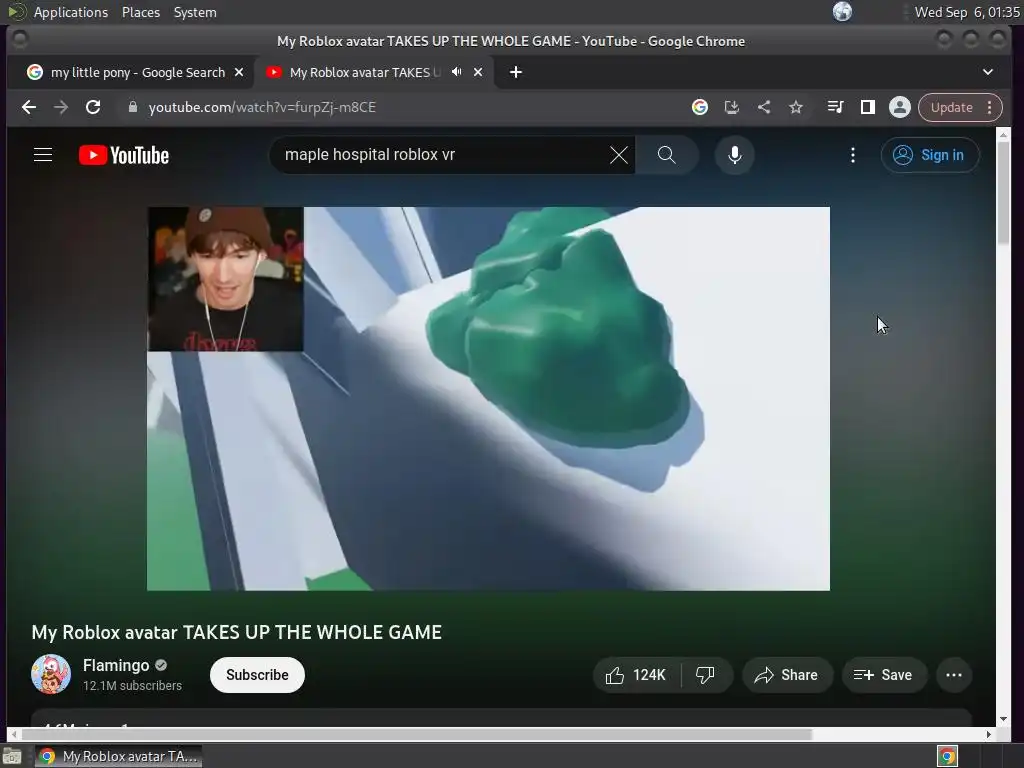Click the browser forward arrow
The height and width of the screenshot is (768, 1024).
point(61,107)
